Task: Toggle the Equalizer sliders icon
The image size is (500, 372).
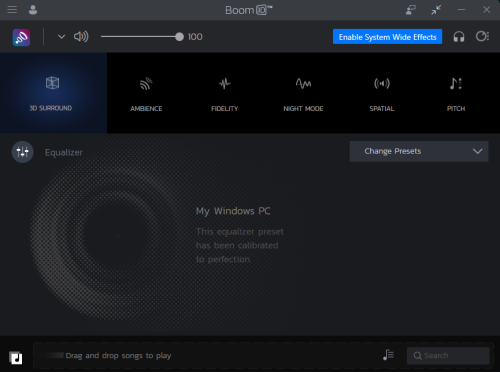Action: 23,152
